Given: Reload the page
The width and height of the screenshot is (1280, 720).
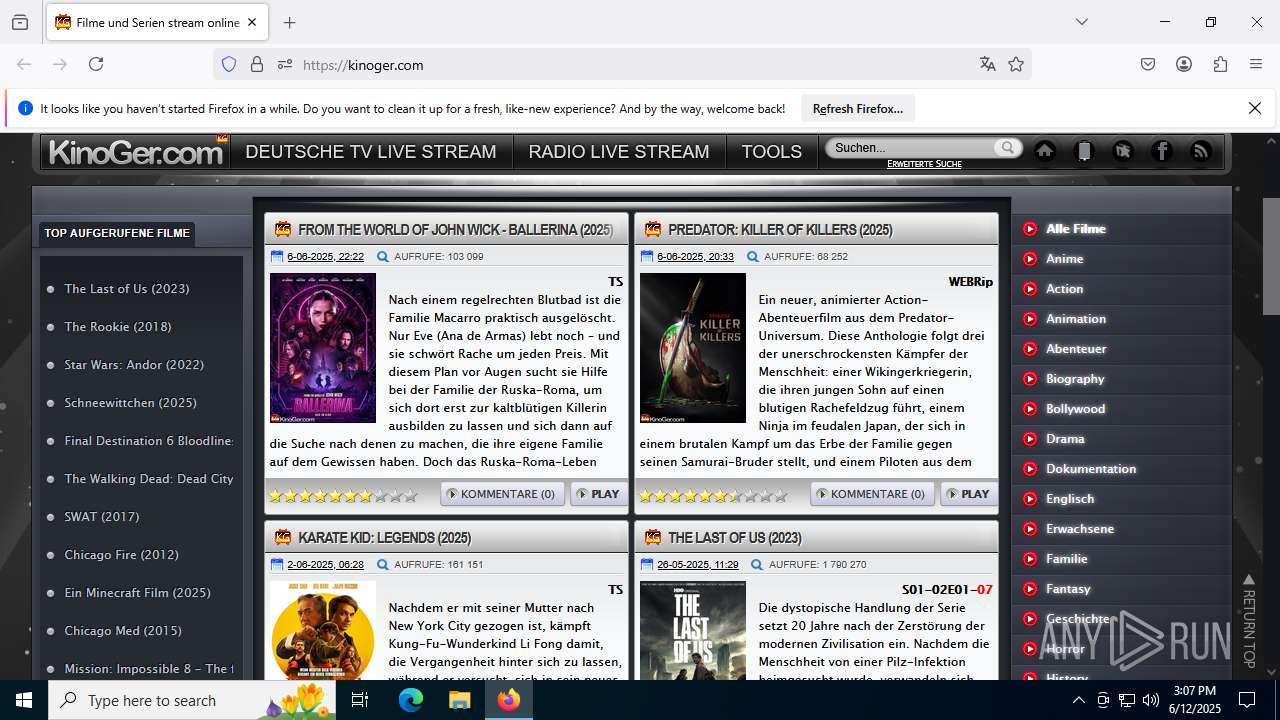Looking at the screenshot, I should click(96, 64).
